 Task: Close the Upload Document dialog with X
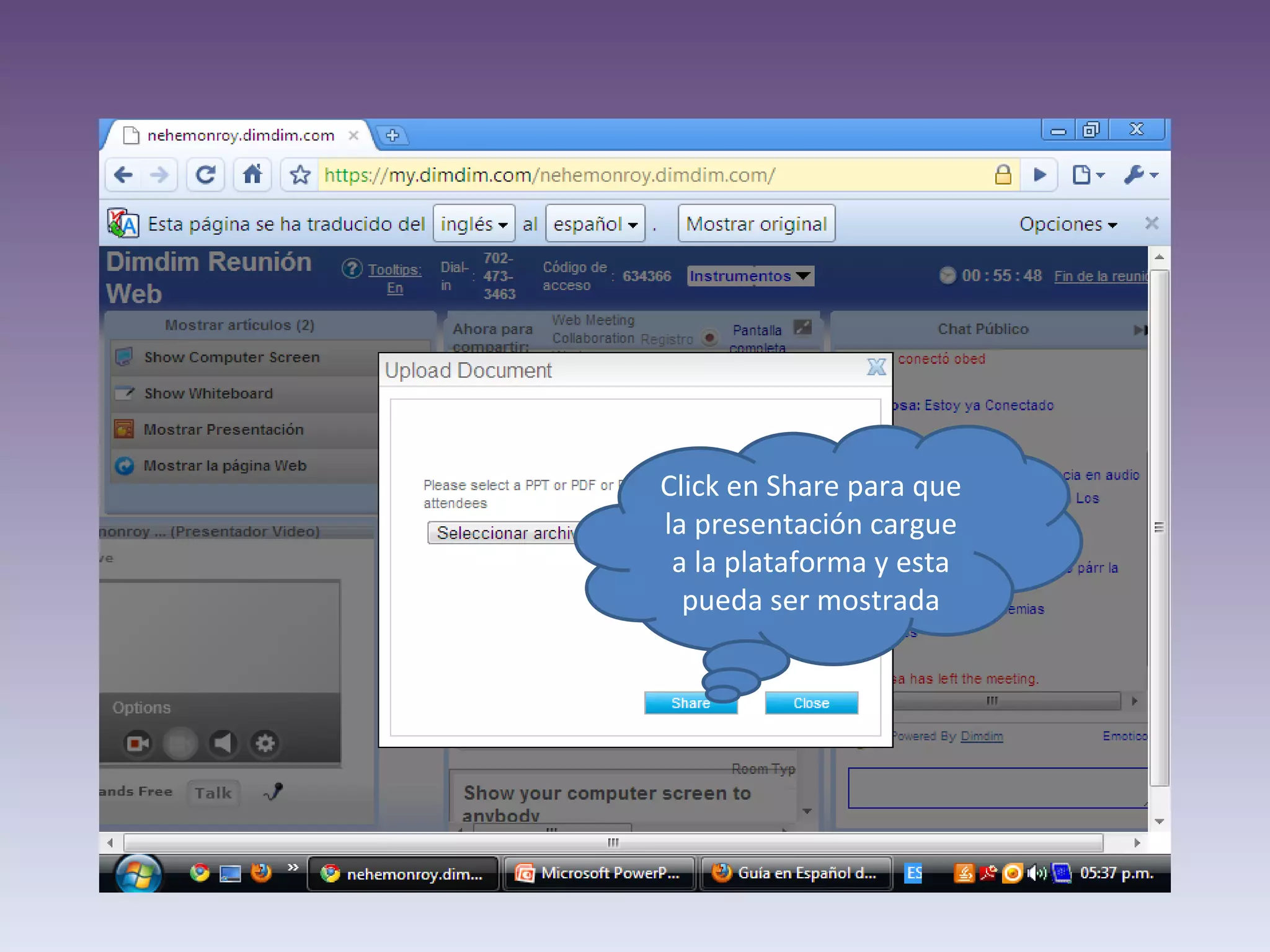(876, 368)
